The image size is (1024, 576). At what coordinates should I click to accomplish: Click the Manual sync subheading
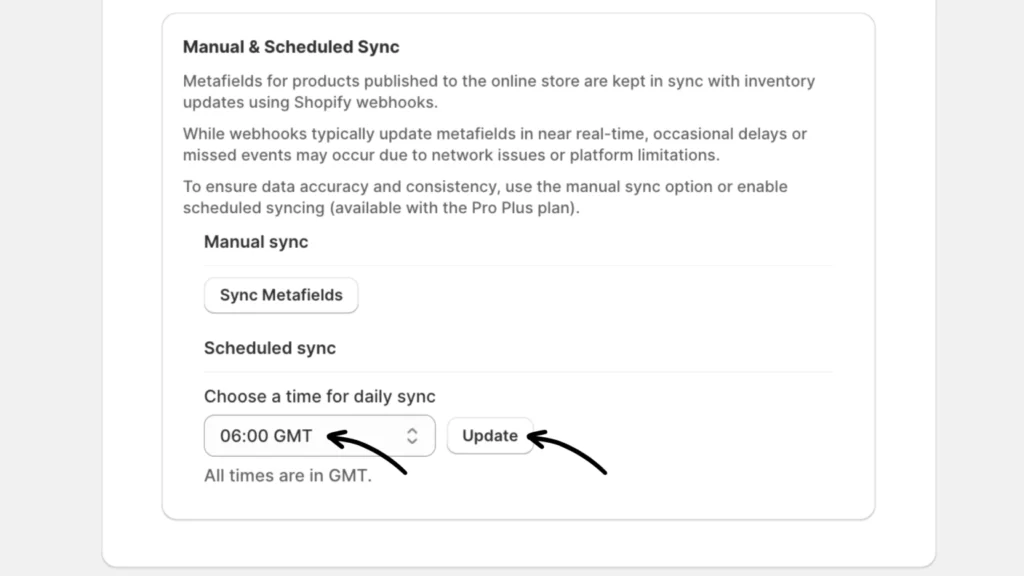(256, 242)
